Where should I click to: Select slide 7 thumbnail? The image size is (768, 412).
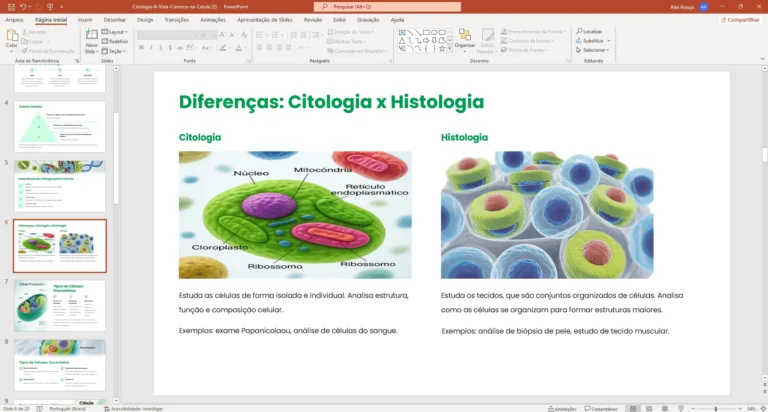click(60, 306)
